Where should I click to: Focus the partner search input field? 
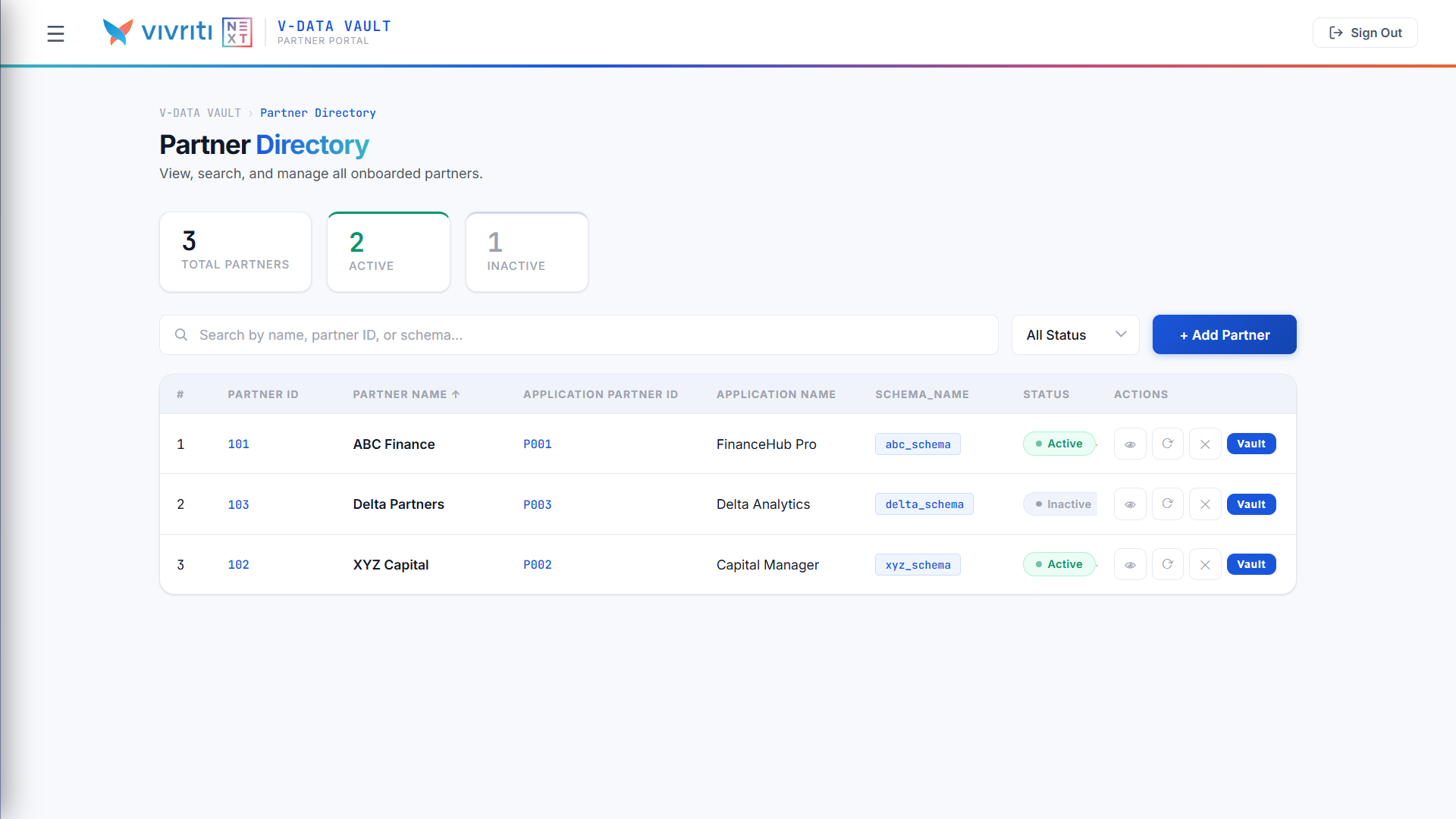tap(579, 335)
